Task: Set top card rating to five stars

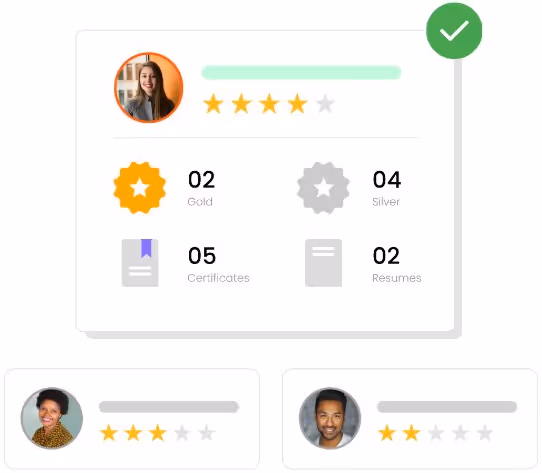Action: (325, 103)
